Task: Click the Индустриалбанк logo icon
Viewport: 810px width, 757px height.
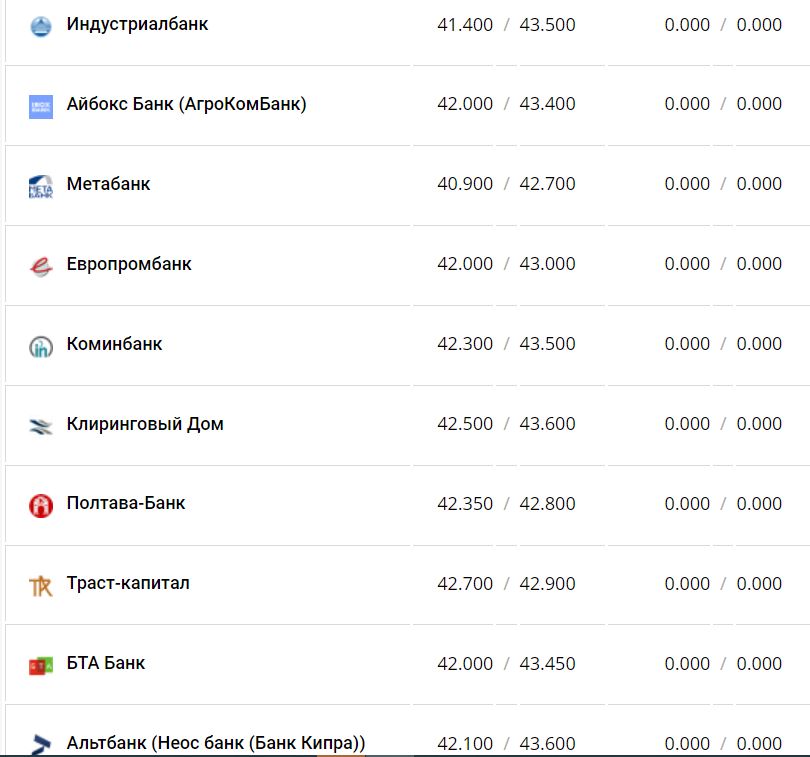Action: [x=40, y=26]
